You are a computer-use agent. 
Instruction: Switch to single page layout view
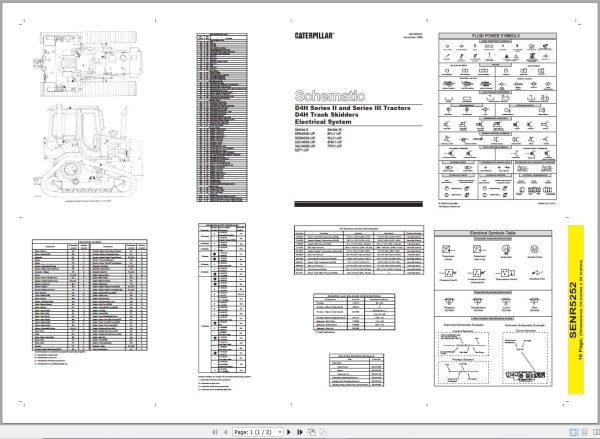(x=573, y=432)
